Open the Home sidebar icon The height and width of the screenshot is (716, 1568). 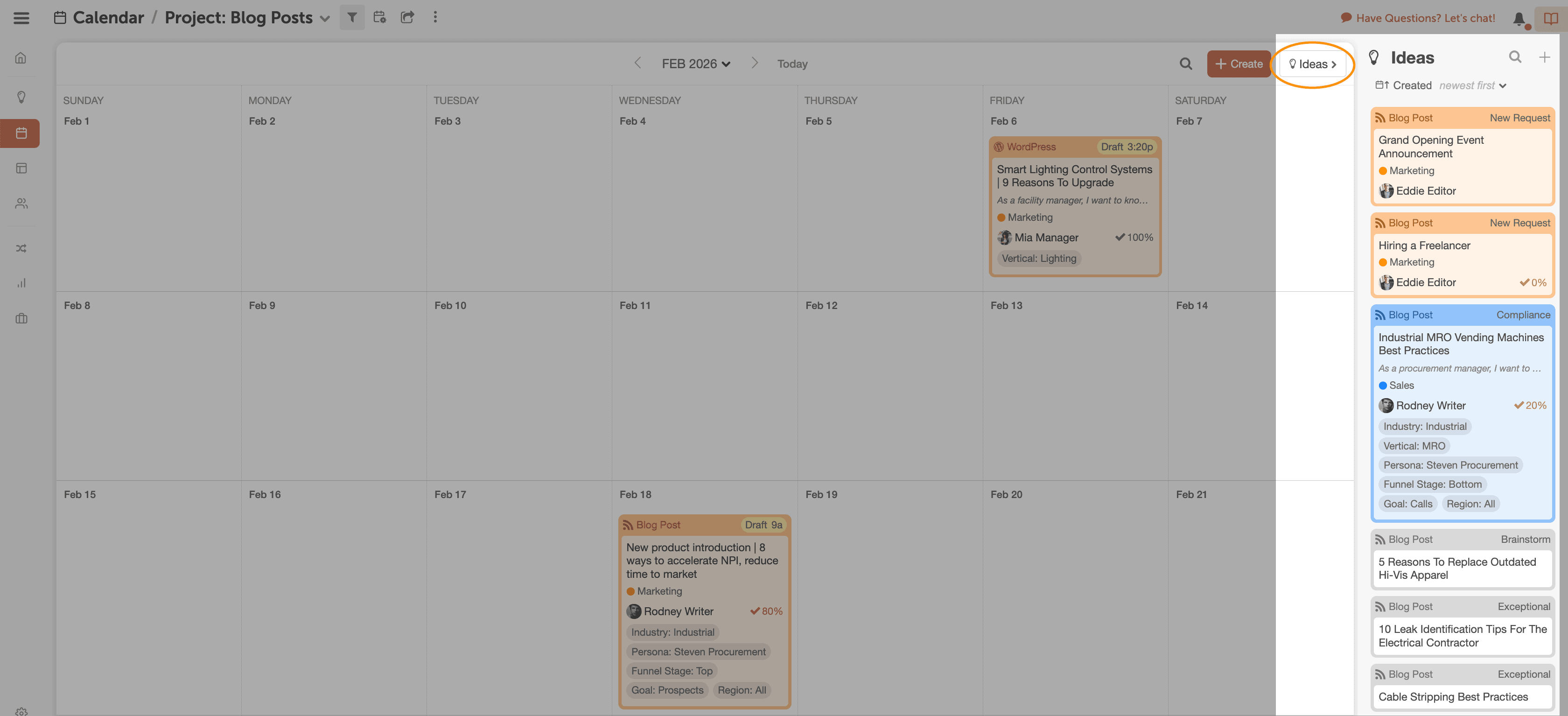click(21, 58)
